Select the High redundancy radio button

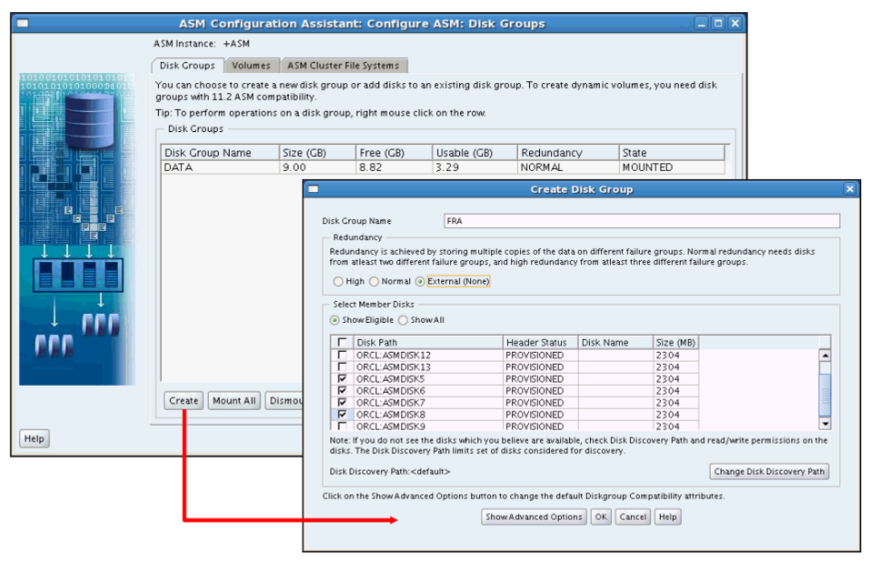[338, 282]
